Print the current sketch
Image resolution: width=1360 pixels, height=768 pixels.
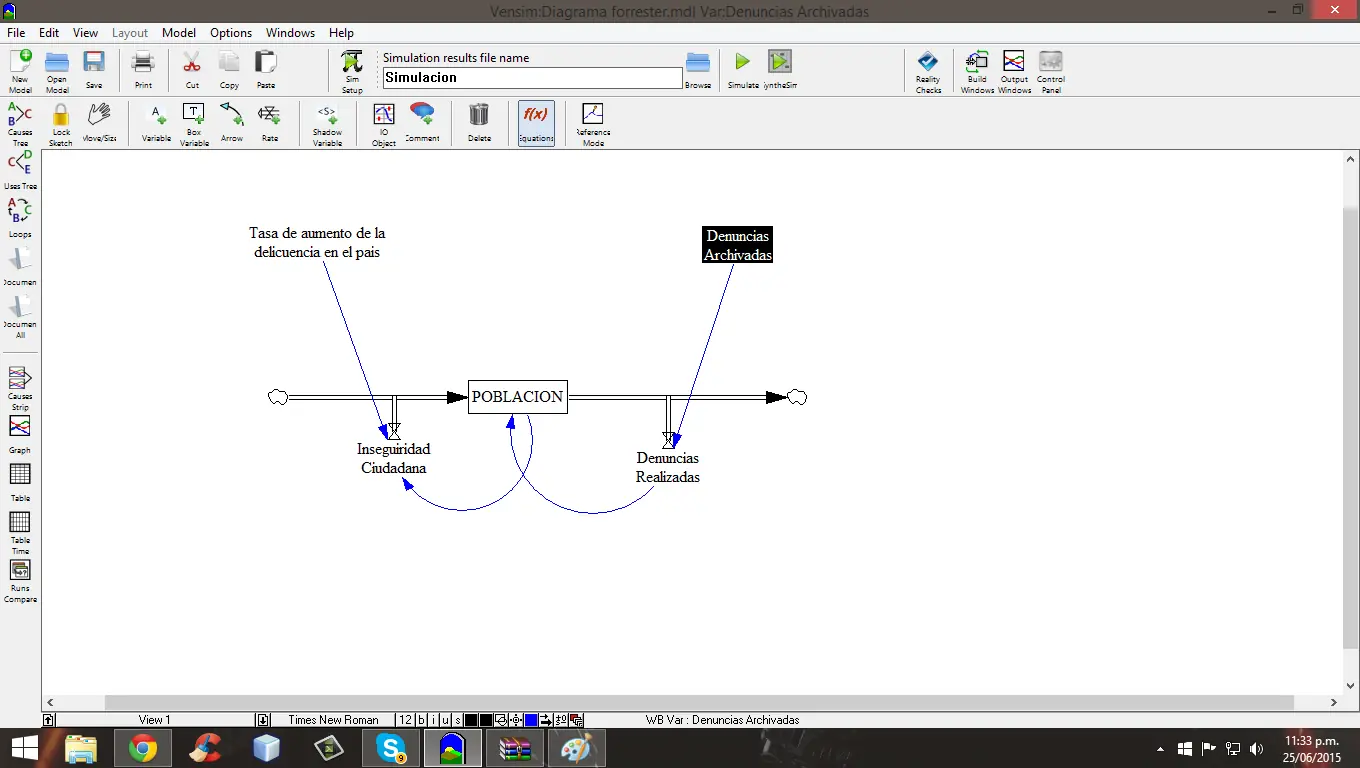pos(143,70)
